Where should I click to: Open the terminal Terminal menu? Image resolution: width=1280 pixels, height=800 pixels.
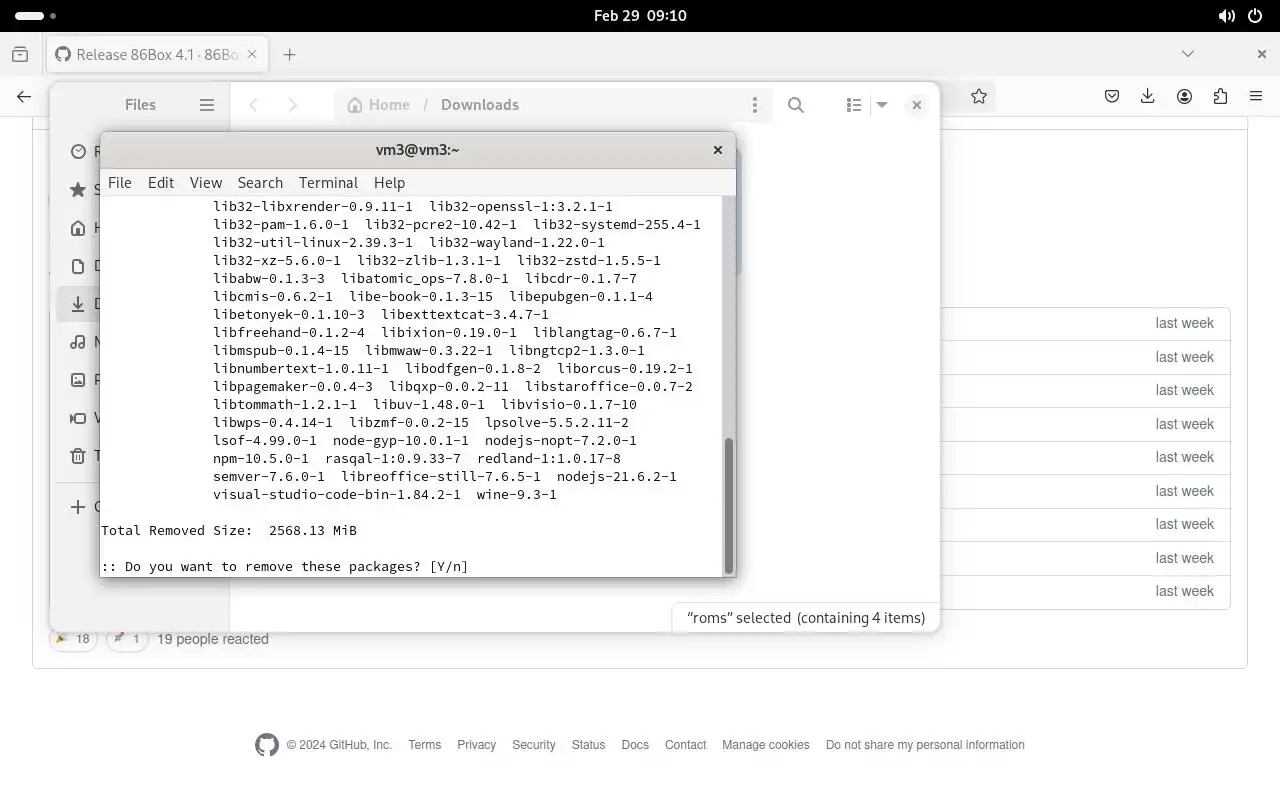[x=328, y=183]
